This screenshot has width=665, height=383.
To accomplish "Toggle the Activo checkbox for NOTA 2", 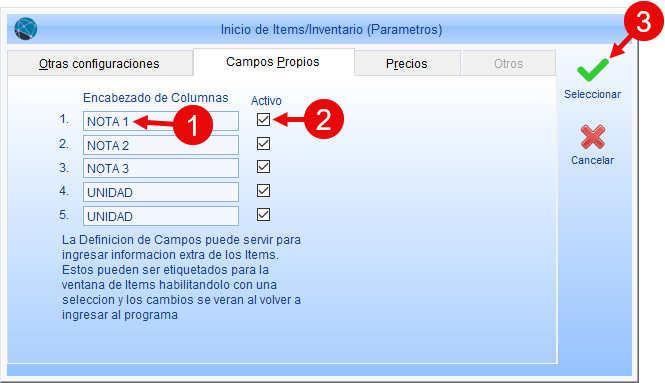I will pyautogui.click(x=263, y=143).
